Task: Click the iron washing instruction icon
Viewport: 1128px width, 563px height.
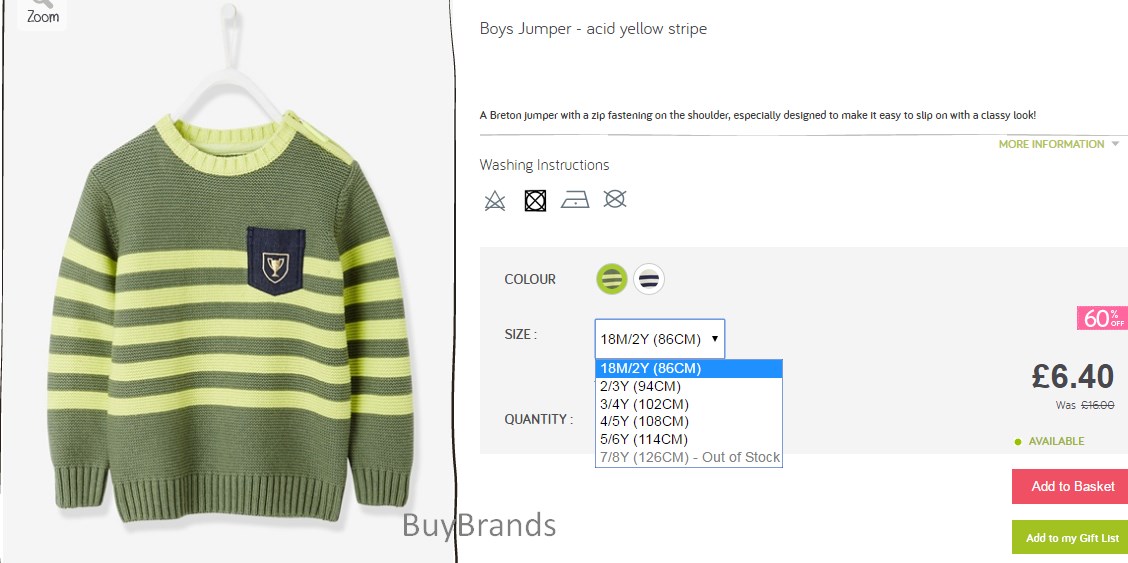Action: coord(576,200)
